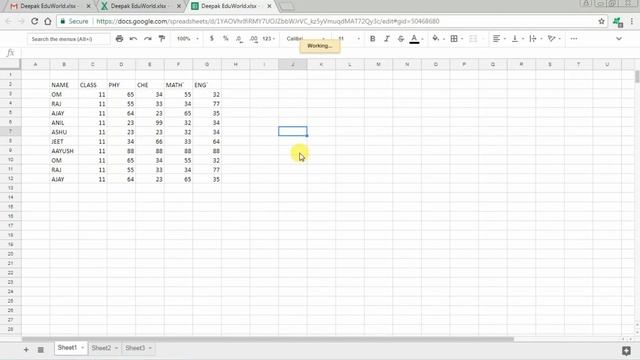Select the Paint format tool
Viewport: 640px width, 360px height.
[162, 38]
